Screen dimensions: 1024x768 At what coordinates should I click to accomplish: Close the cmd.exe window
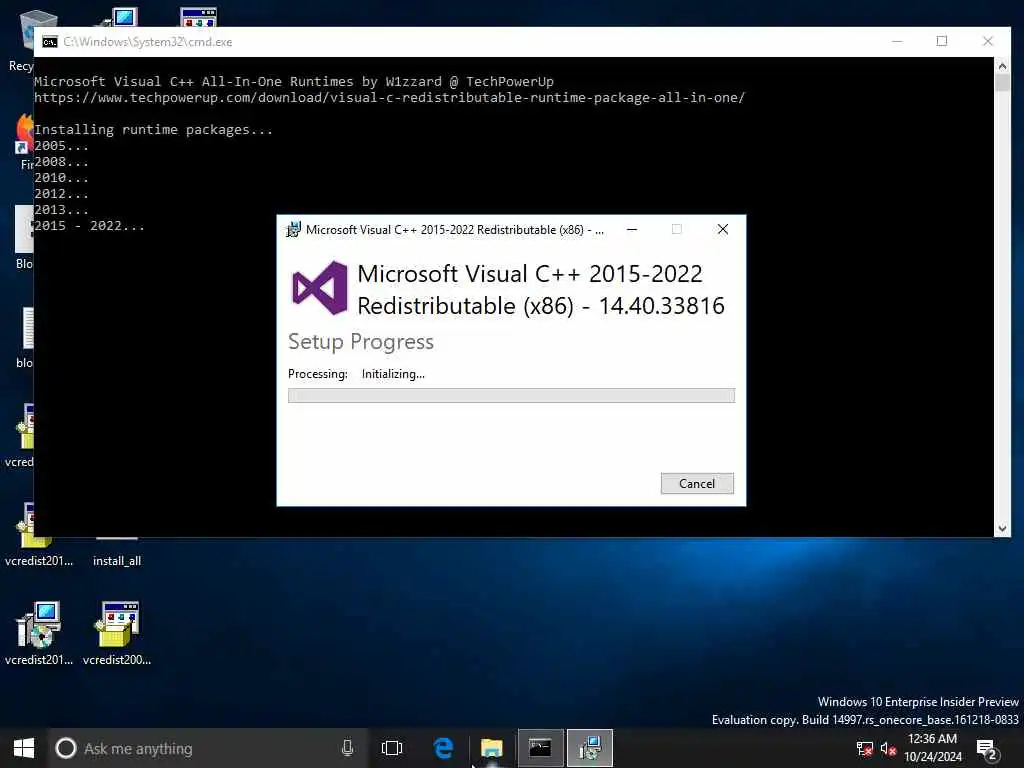tap(987, 41)
